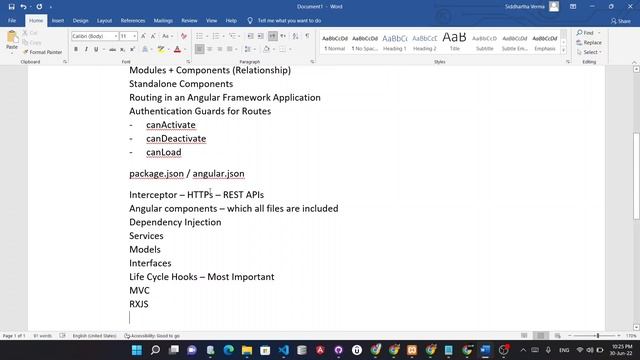This screenshot has width=640, height=360.
Task: Open the Select dropdown in Editing
Action: click(590, 52)
